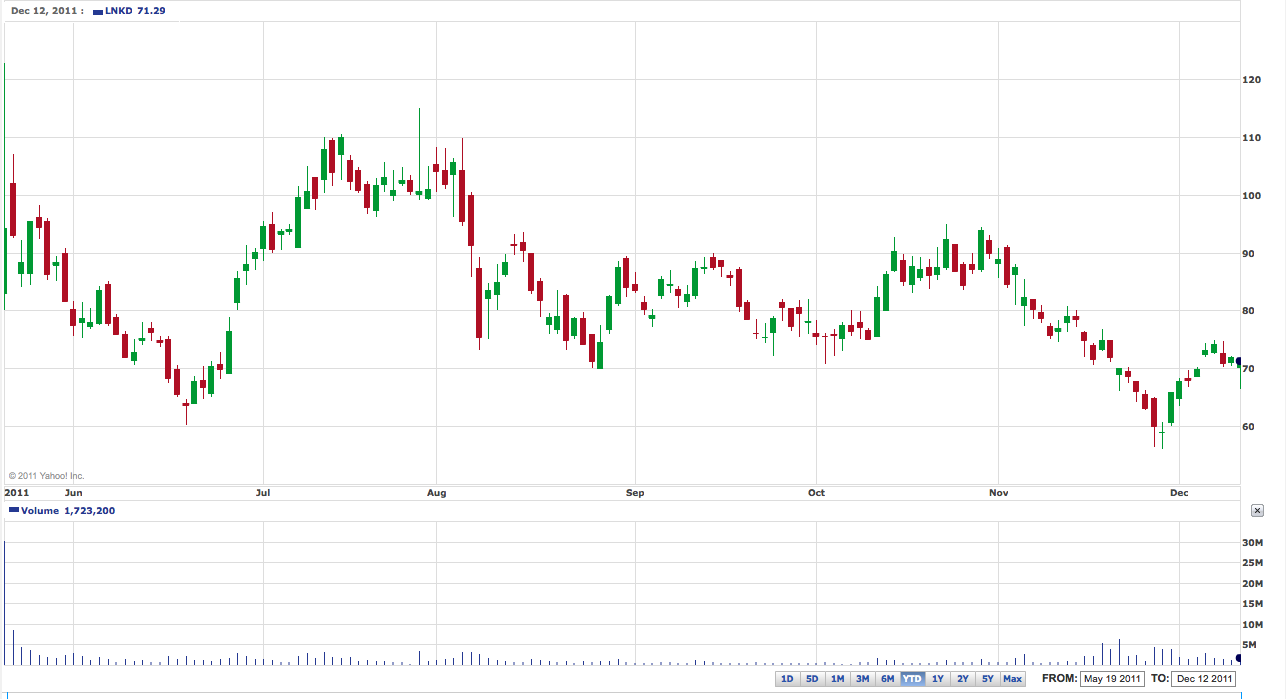
Task: Close the Volume panel with X
Action: coord(1257,511)
